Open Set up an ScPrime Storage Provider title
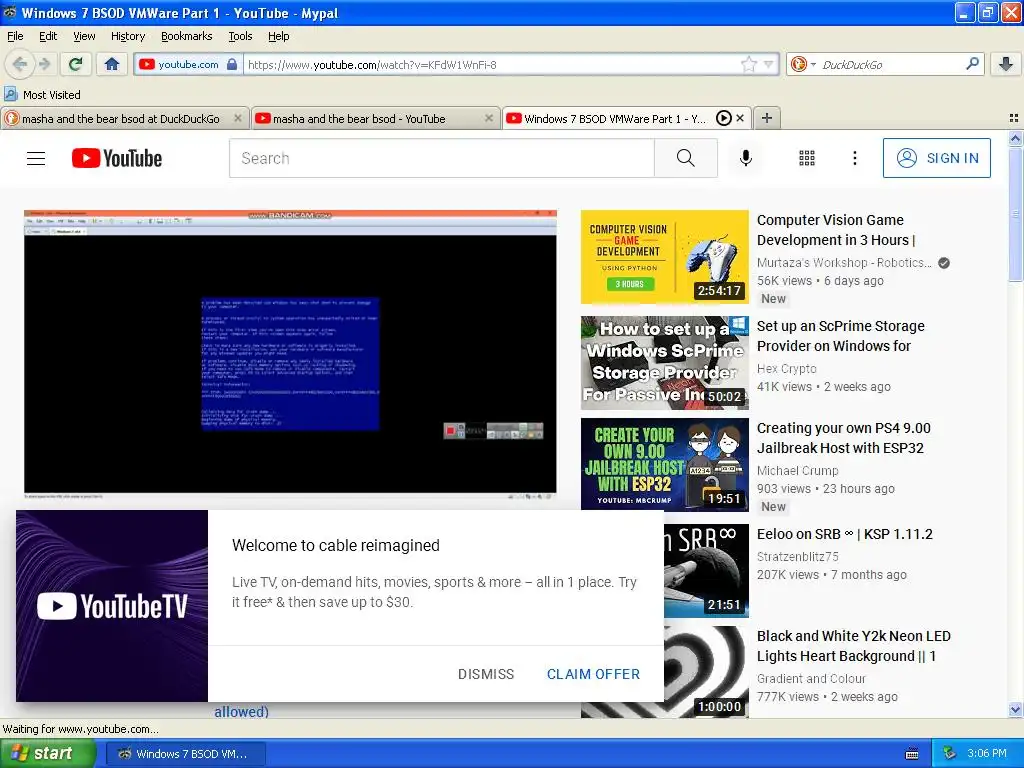Viewport: 1024px width, 768px height. coord(840,336)
